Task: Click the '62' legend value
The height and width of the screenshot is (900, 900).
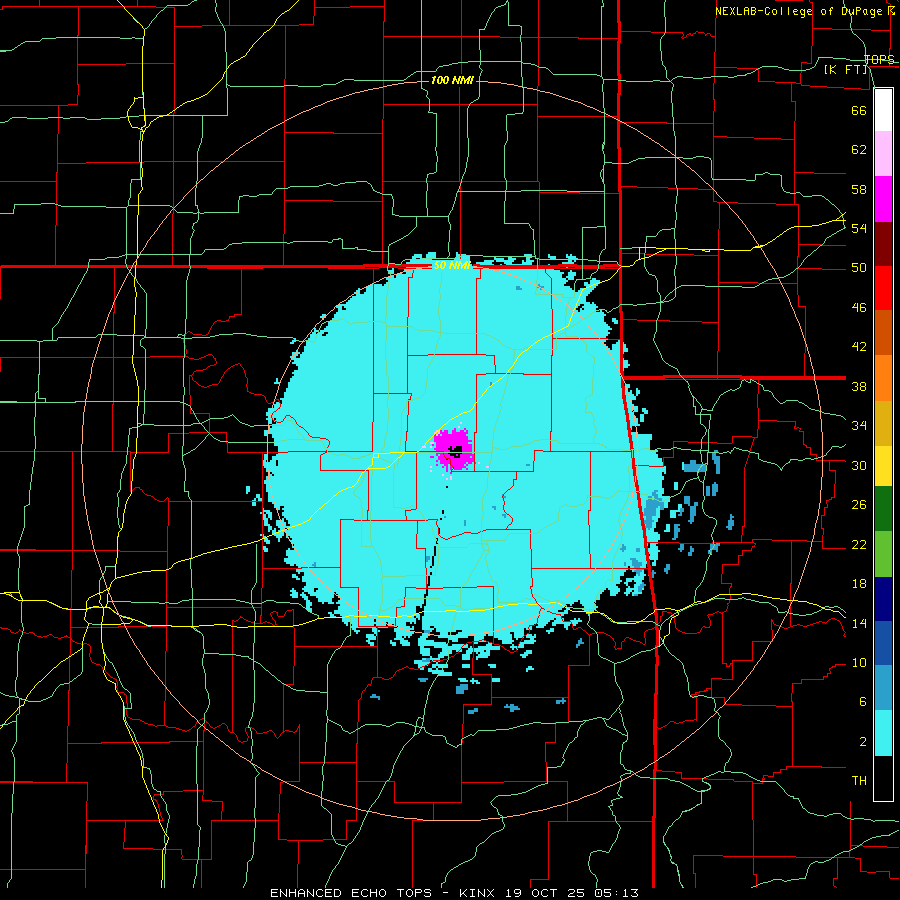Action: [x=859, y=150]
